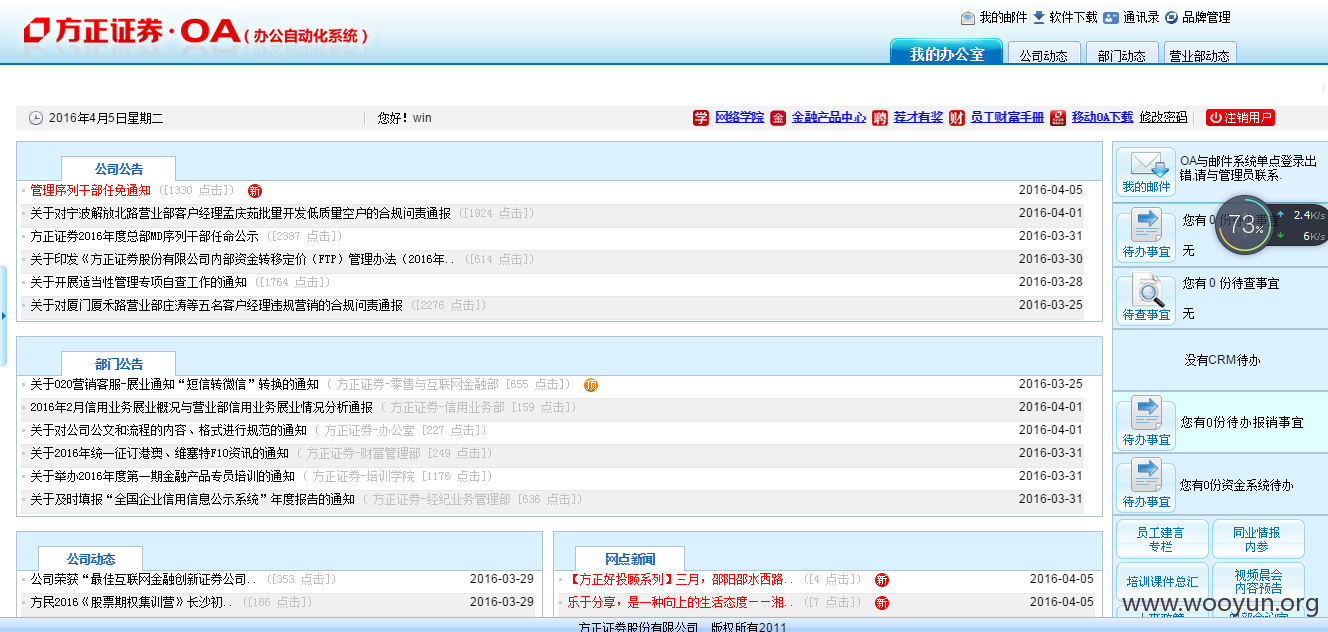Click the 员工建言专栏 button

[1160, 539]
